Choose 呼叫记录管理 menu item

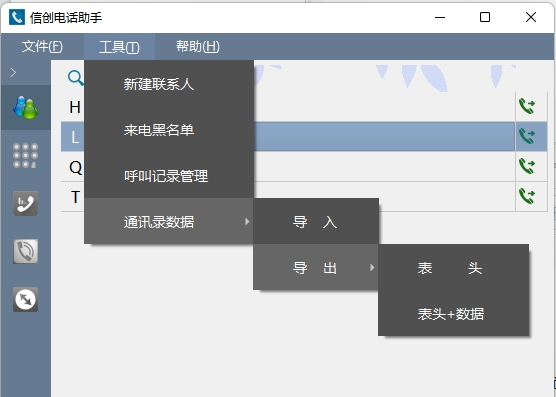(169, 175)
